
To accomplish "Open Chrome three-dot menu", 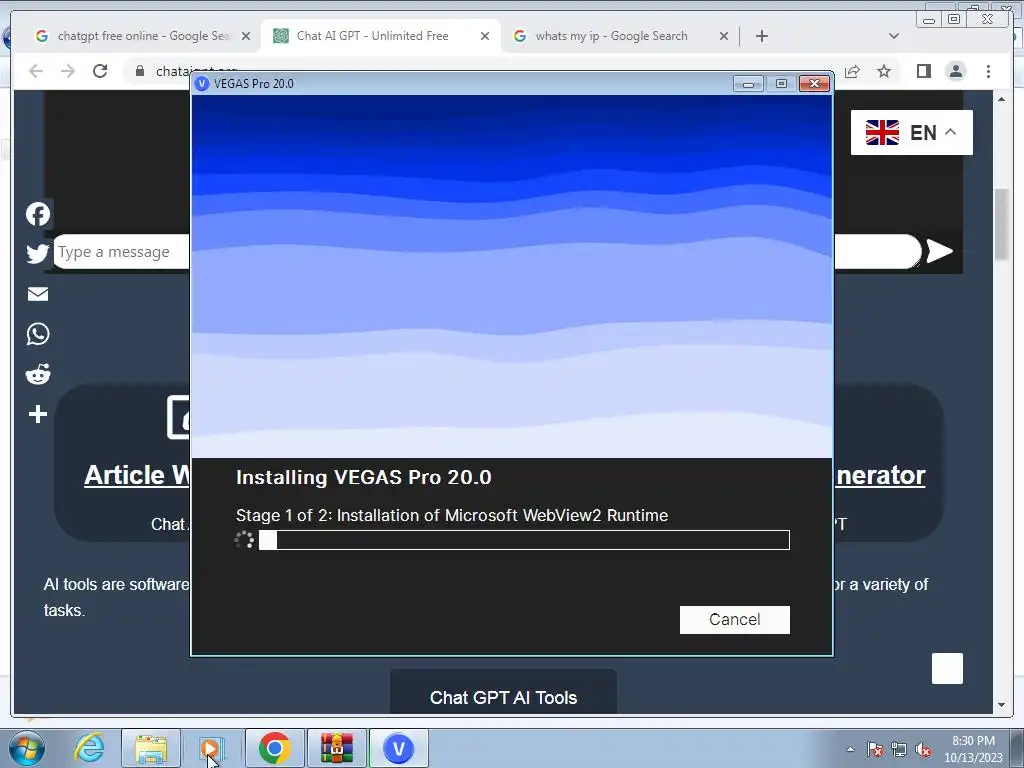I will click(988, 71).
